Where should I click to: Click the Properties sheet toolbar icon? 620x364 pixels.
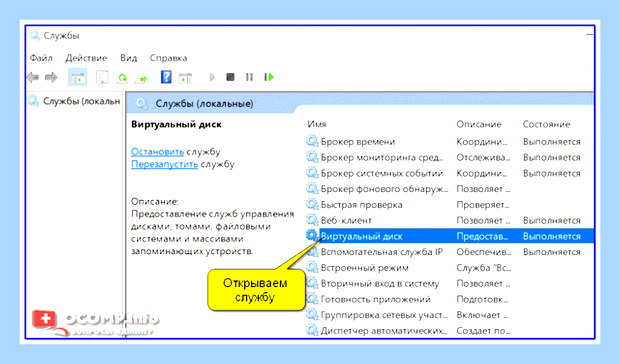[102, 77]
